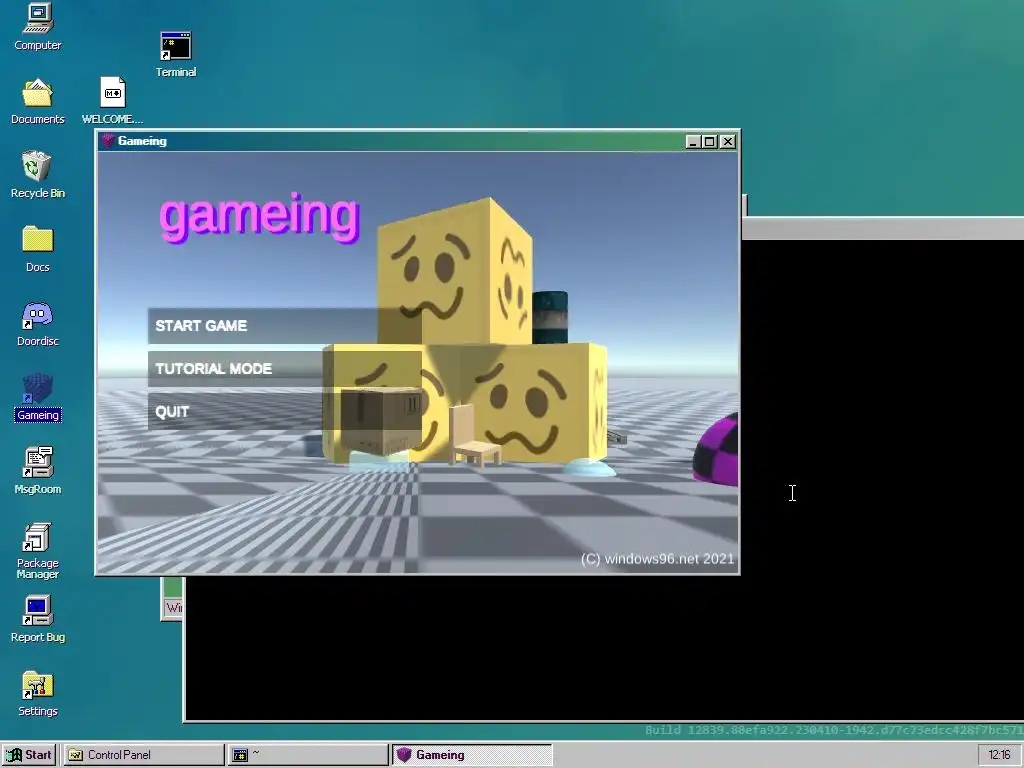Screen dimensions: 1024x768
Task: Click the taskbar clock showing 12:16
Action: pyautogui.click(x=999, y=755)
